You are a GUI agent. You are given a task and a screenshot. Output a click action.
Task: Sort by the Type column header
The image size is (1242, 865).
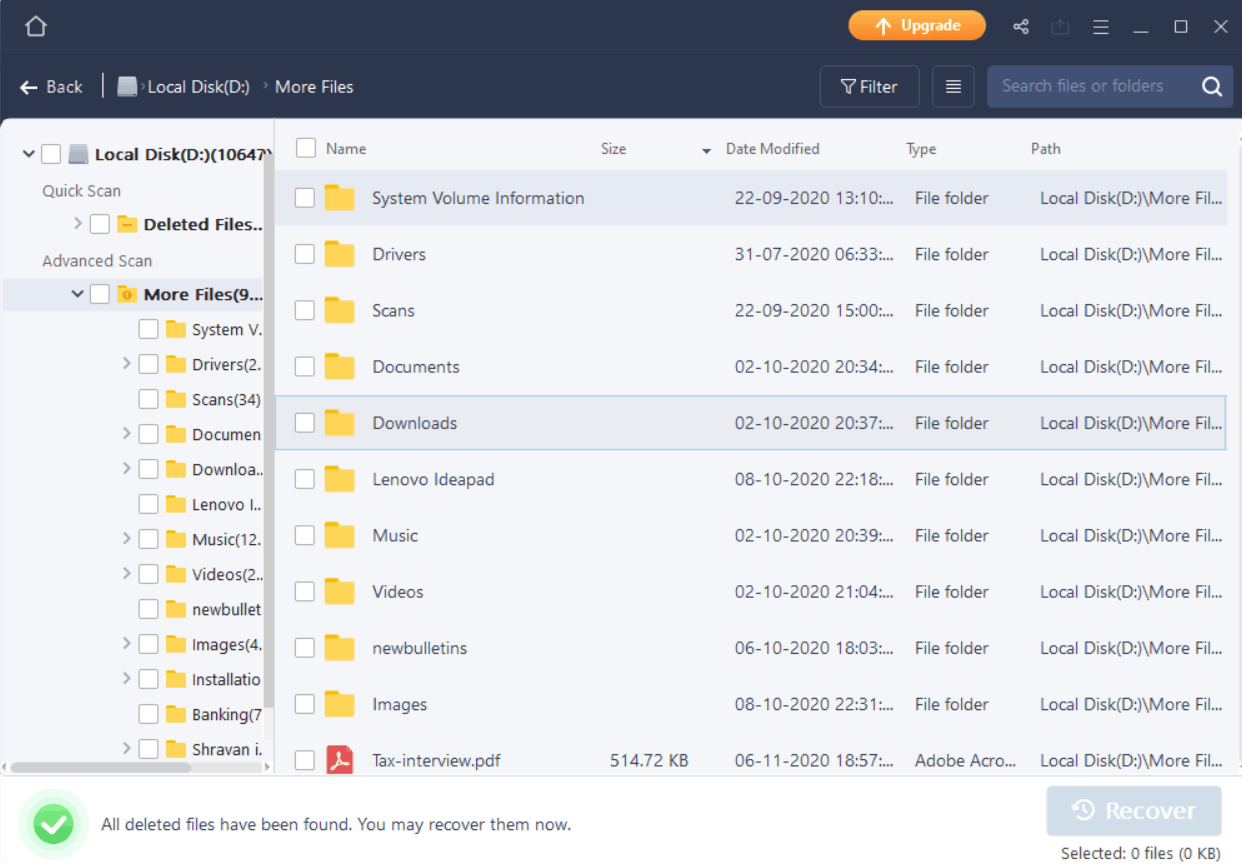coord(921,149)
